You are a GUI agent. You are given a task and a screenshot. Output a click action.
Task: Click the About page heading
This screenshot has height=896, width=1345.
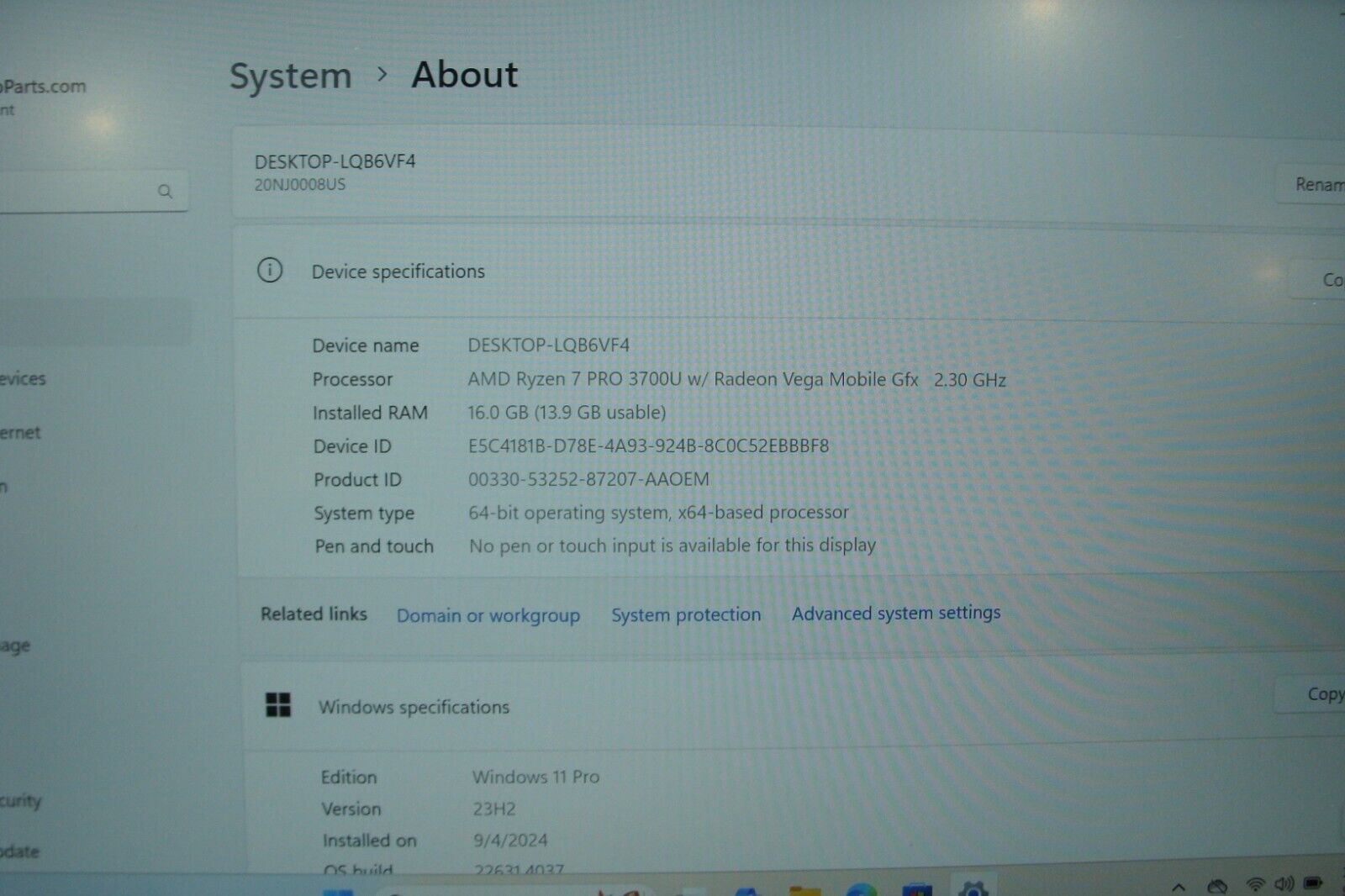pyautogui.click(x=465, y=75)
